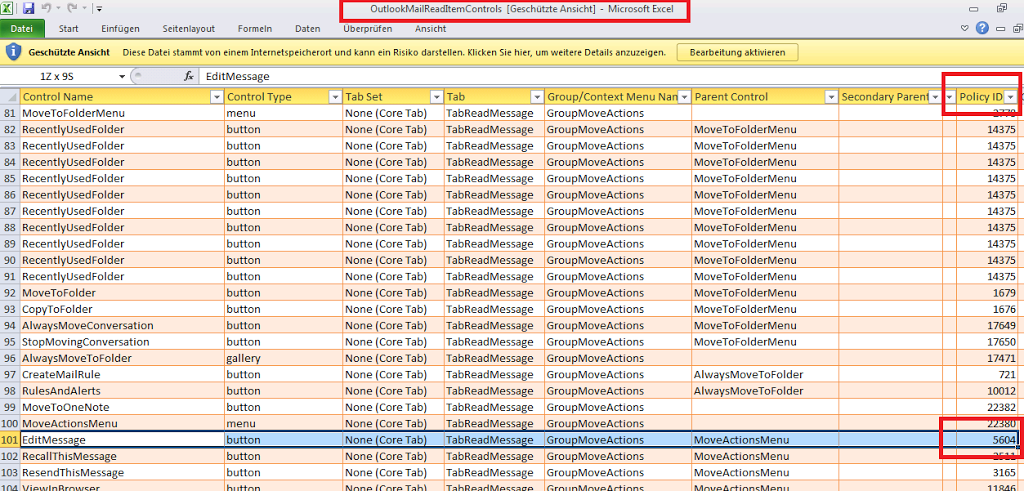Click the Save icon in quick access toolbar
This screenshot has height=491, width=1024.
pos(30,8)
